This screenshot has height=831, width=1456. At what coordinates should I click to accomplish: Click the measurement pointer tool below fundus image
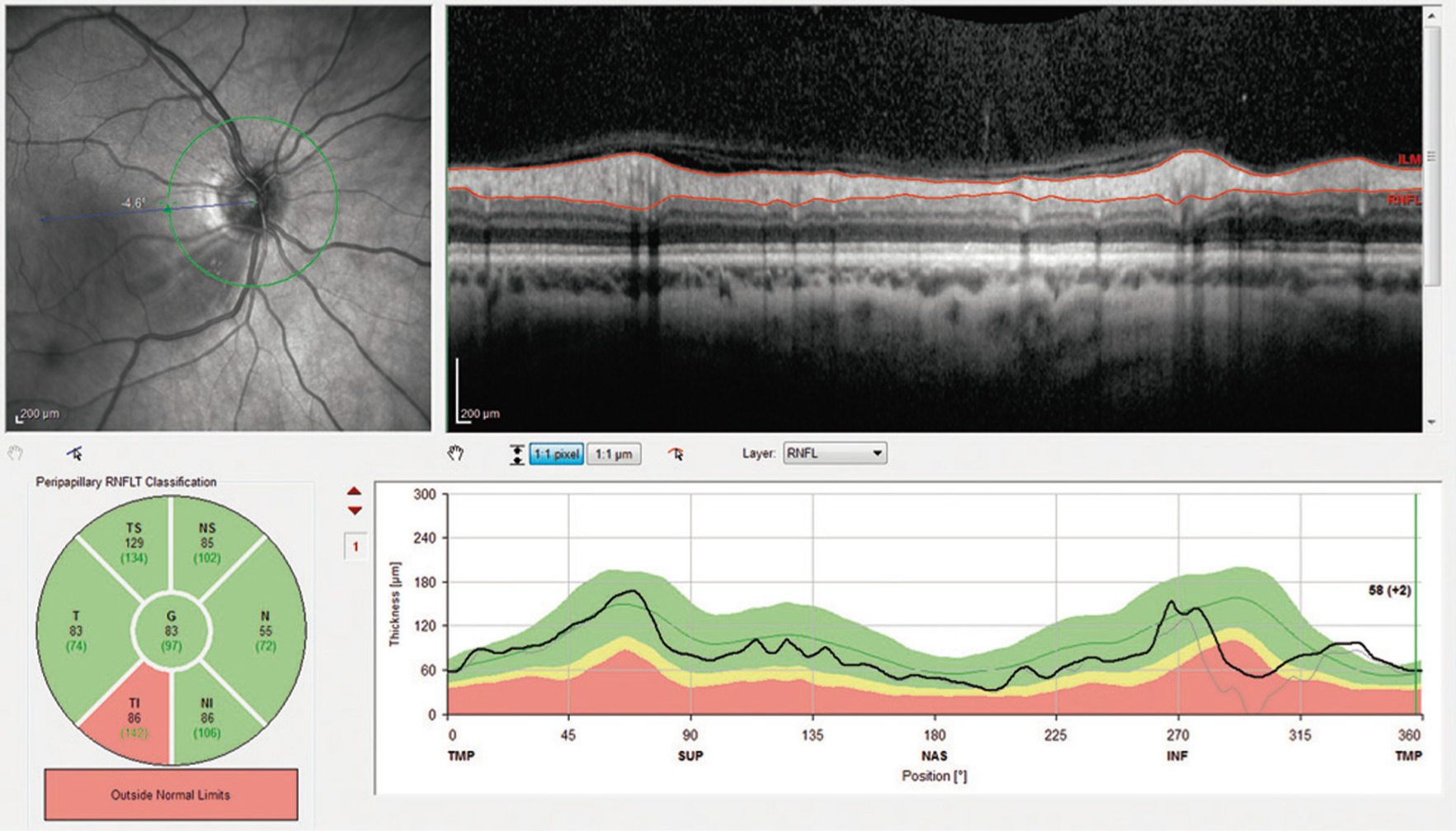75,453
